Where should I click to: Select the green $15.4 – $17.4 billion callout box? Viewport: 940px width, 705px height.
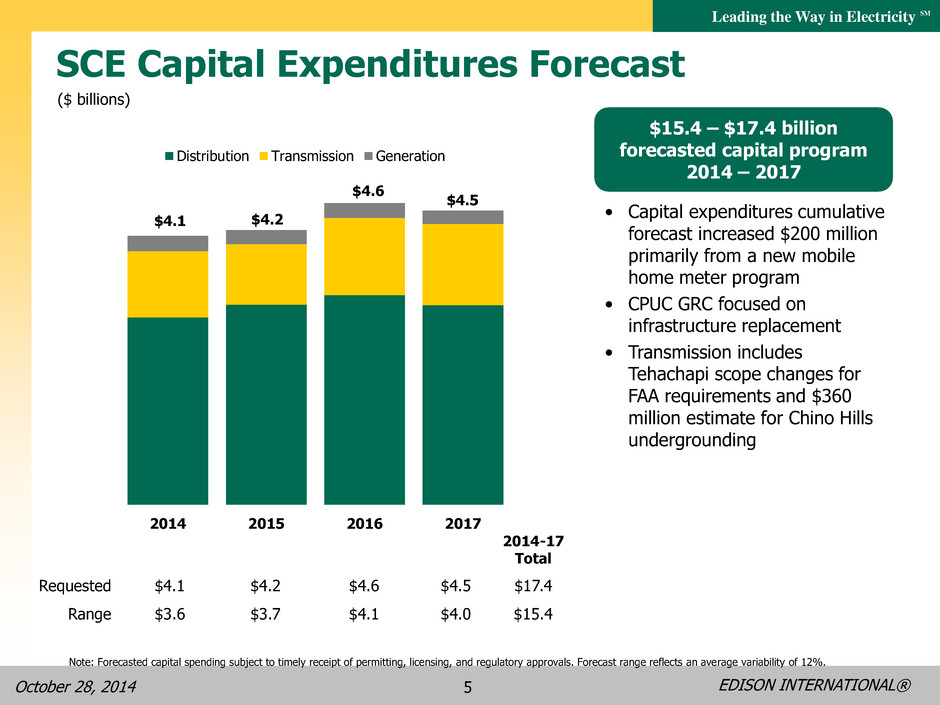pos(743,150)
